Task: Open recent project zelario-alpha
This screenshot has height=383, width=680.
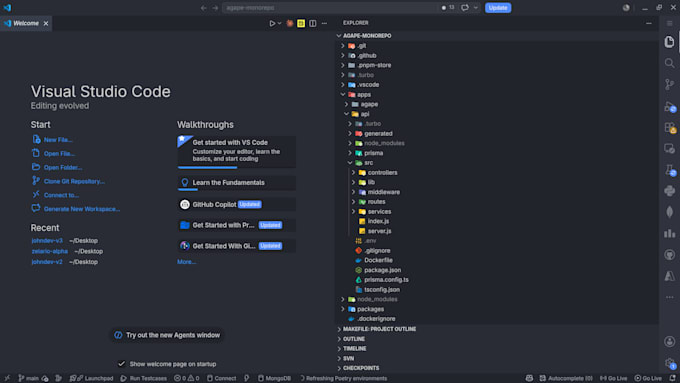Action: point(49,251)
